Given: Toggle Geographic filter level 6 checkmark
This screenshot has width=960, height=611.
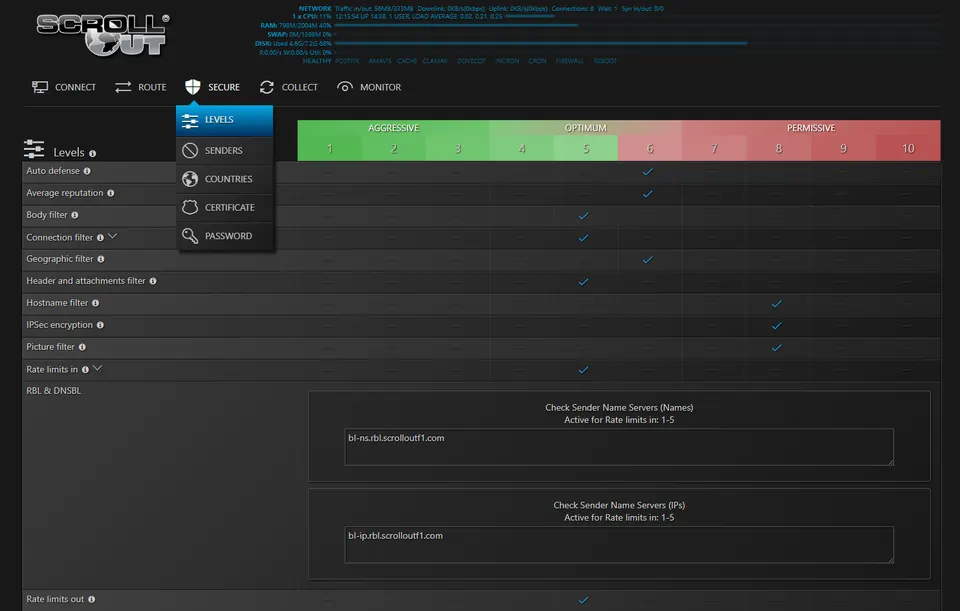Looking at the screenshot, I should coord(648,260).
